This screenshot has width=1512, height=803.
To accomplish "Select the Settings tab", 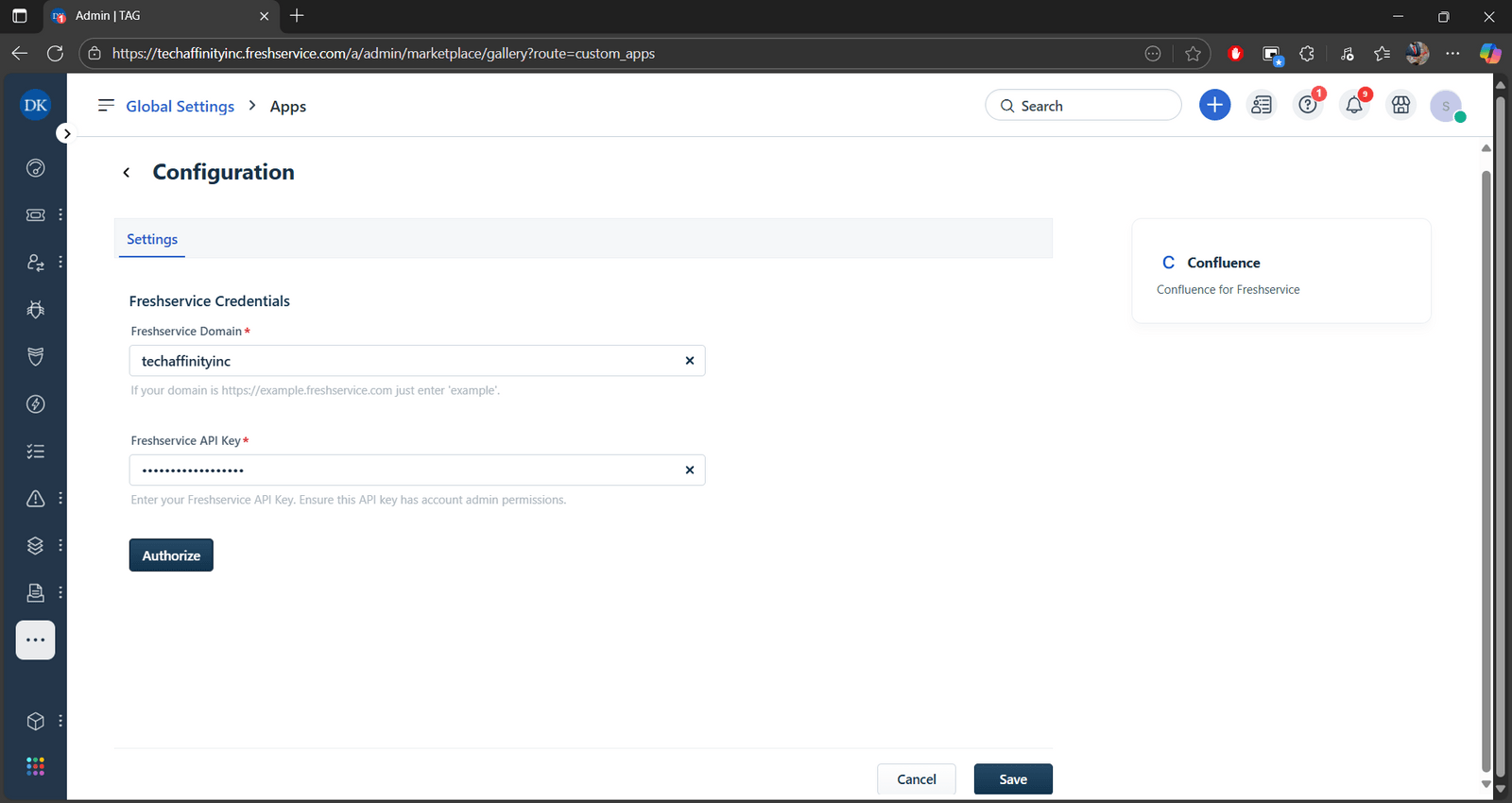I will pyautogui.click(x=152, y=239).
